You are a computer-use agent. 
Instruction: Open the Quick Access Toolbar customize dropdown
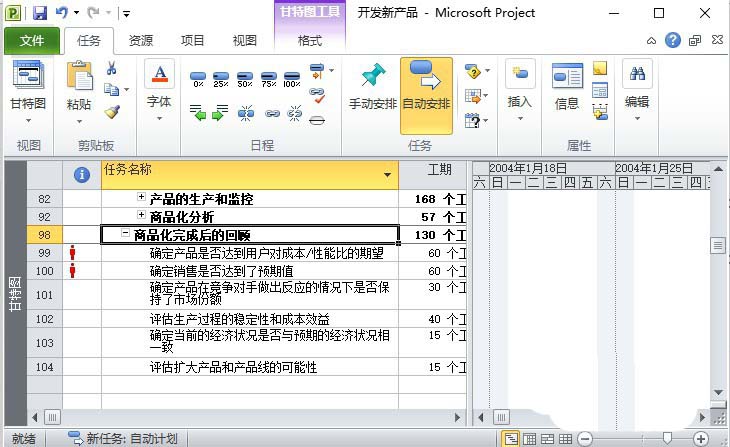pyautogui.click(x=126, y=14)
